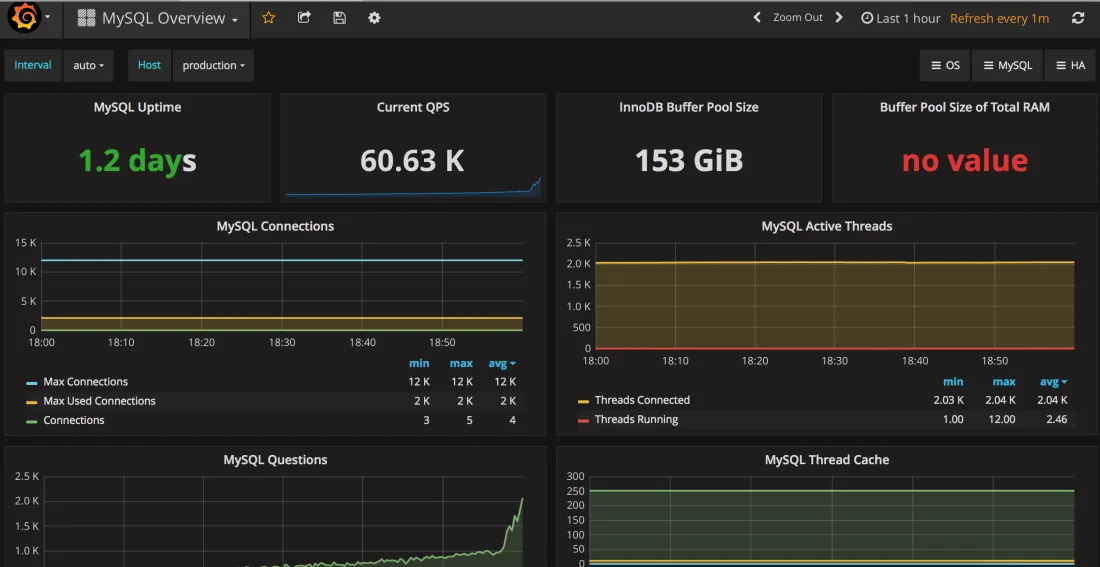This screenshot has height=567, width=1100.
Task: Change the Refresh every 1m interval
Action: [1000, 18]
